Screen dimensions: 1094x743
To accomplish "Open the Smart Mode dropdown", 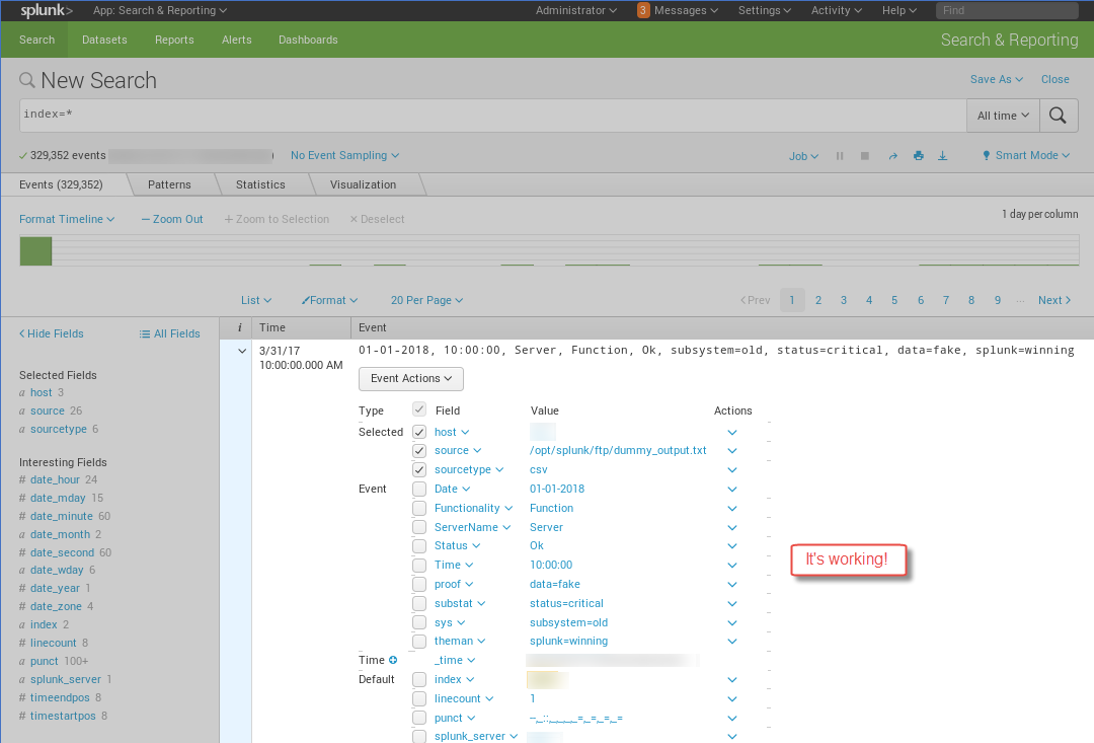I will click(1025, 156).
